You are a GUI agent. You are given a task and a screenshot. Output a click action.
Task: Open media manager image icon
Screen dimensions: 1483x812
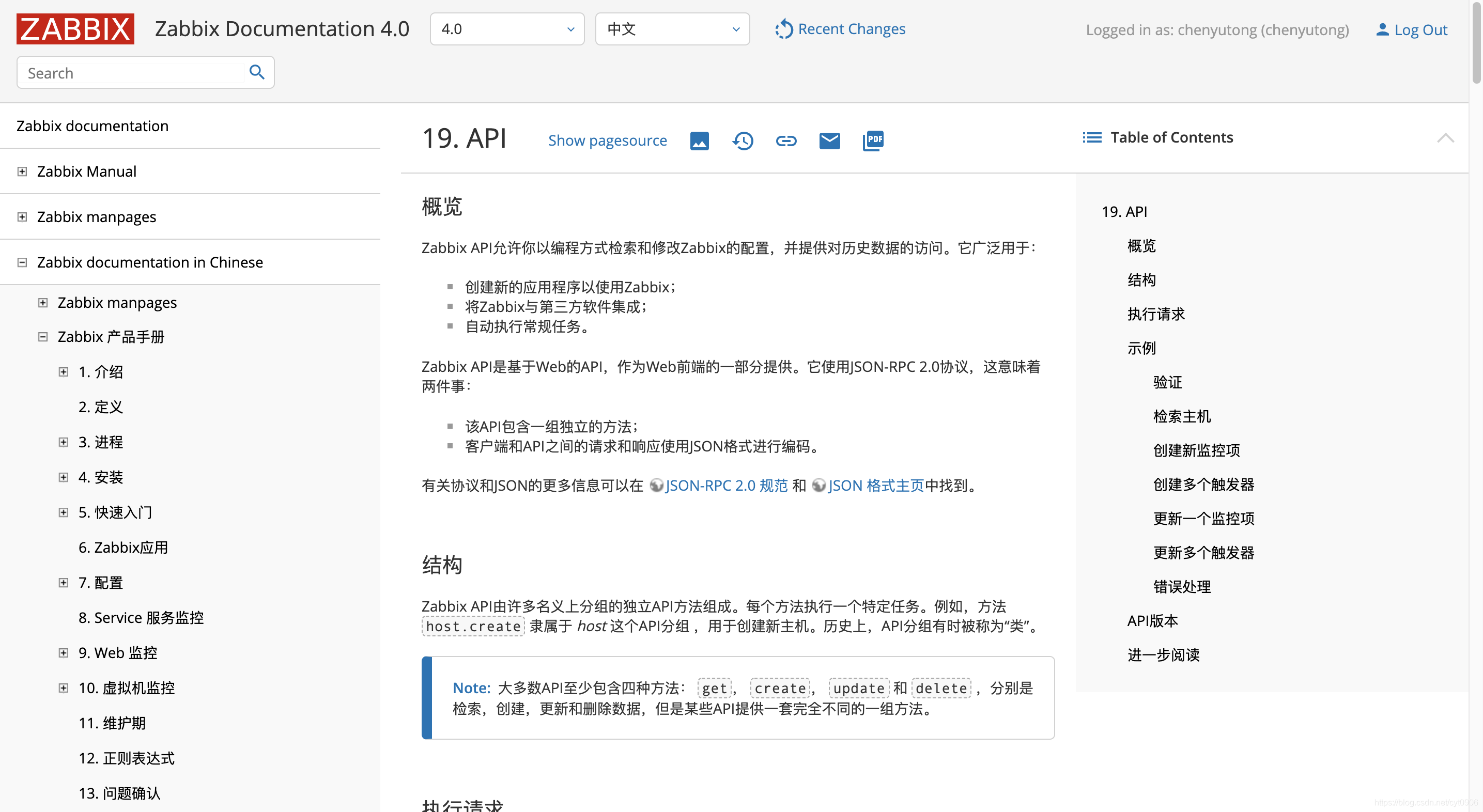700,140
